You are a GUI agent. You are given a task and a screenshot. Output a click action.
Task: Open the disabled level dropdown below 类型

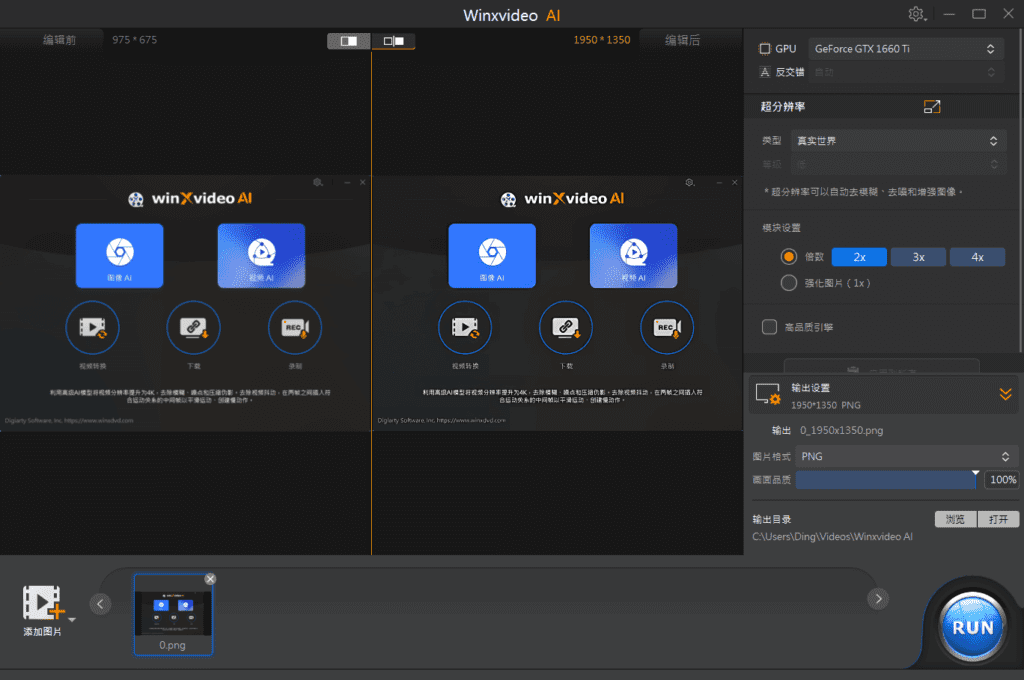click(898, 164)
